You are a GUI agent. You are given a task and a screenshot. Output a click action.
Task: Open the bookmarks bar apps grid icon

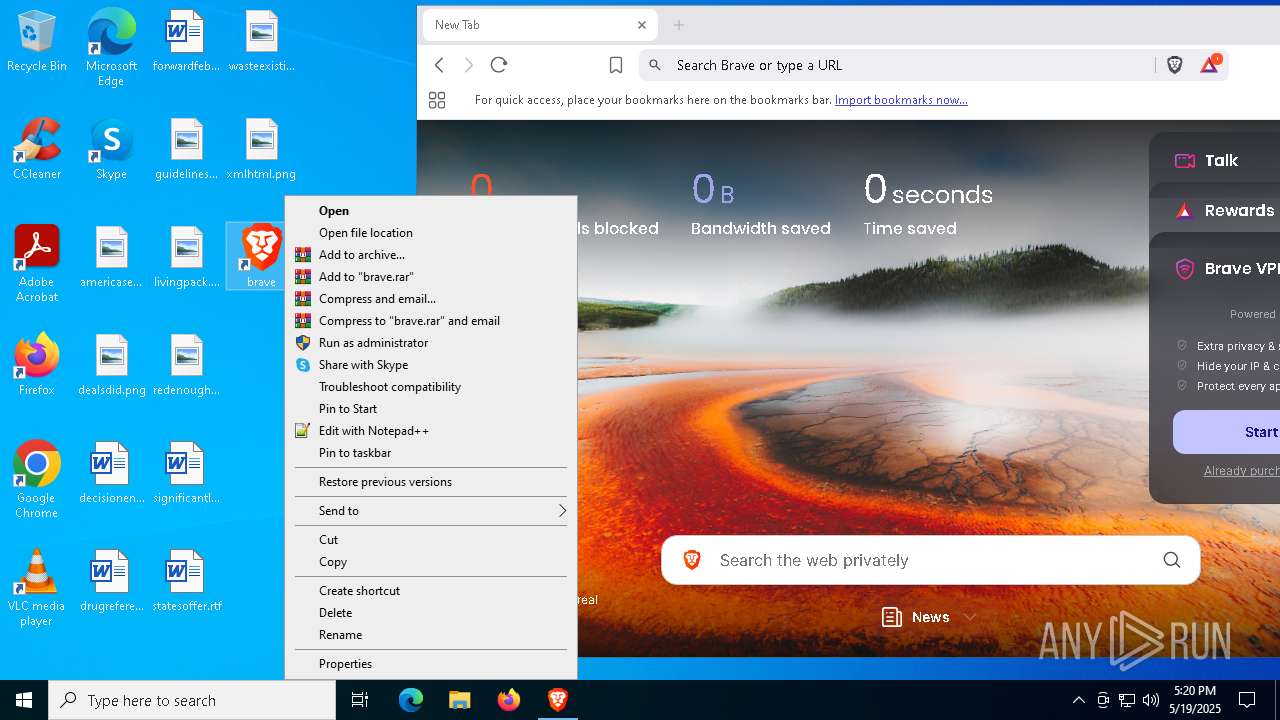437,100
